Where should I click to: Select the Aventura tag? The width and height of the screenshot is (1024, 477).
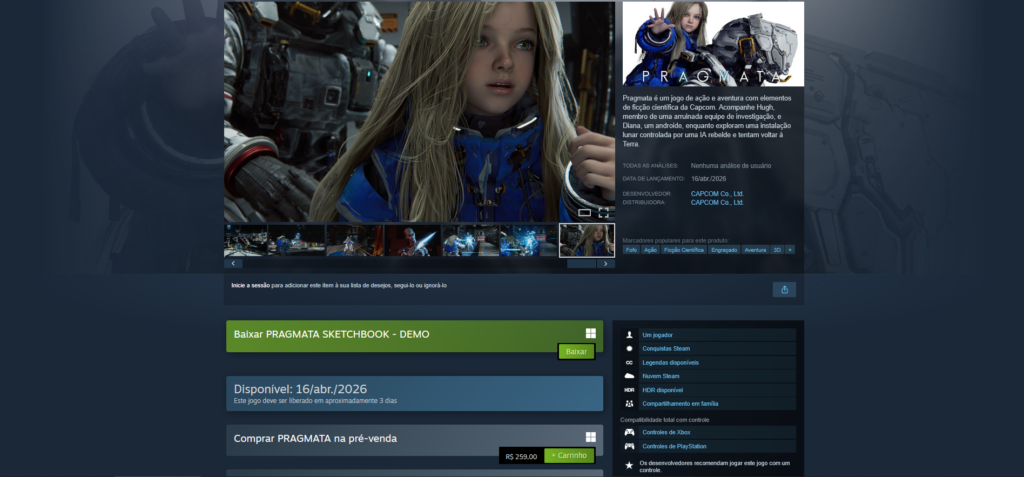pos(755,250)
